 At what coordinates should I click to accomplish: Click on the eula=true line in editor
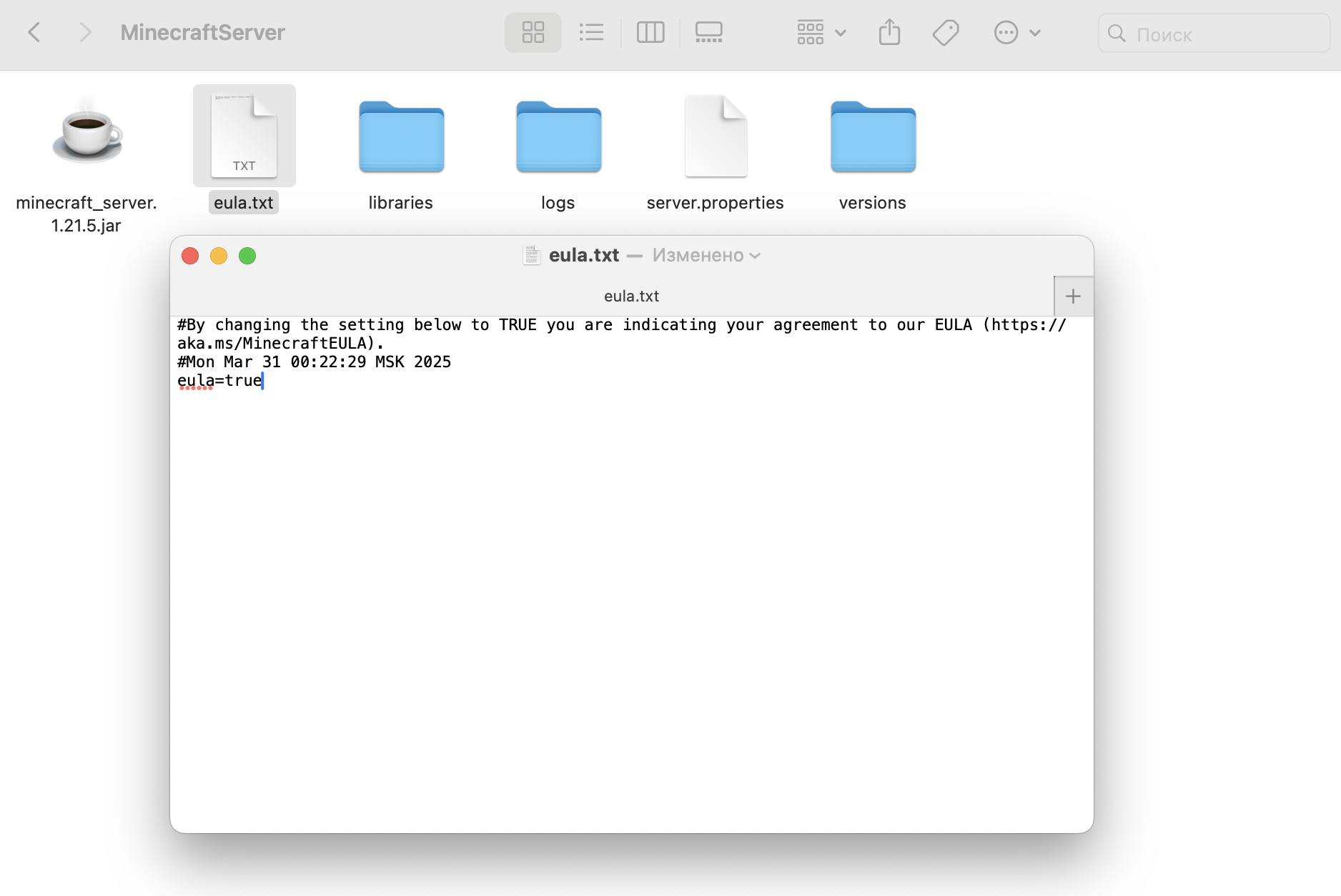(220, 381)
